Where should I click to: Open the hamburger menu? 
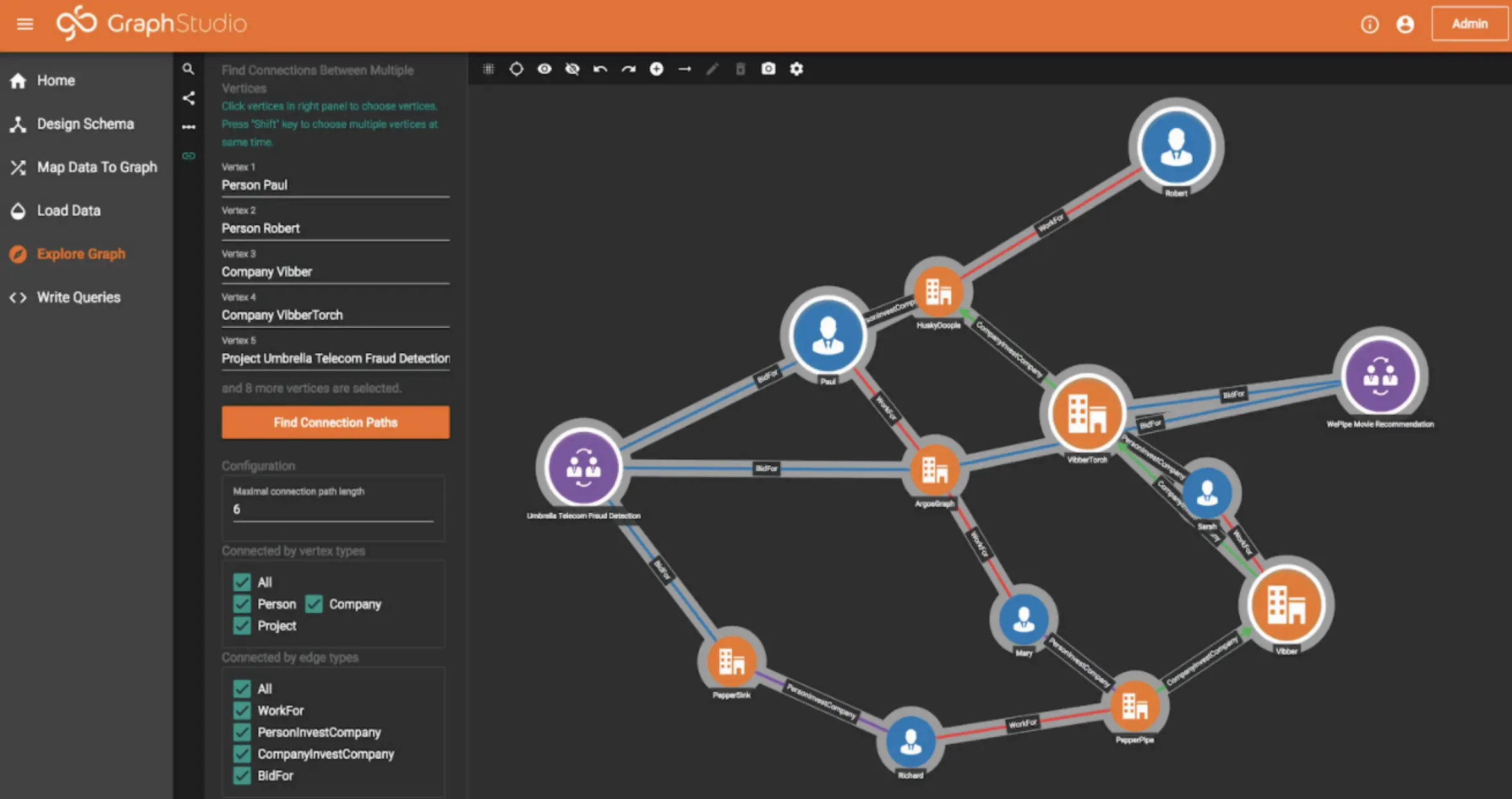coord(25,24)
